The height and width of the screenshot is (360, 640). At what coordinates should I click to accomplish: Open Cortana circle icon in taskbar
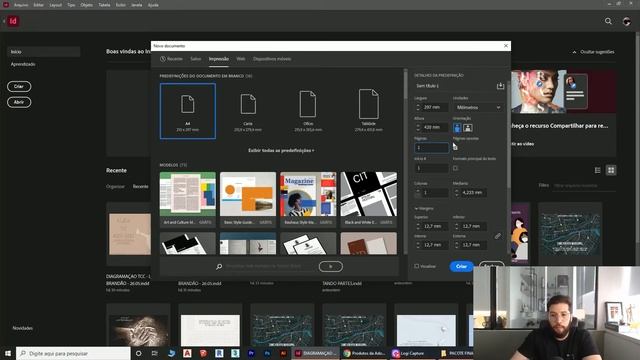(138, 353)
